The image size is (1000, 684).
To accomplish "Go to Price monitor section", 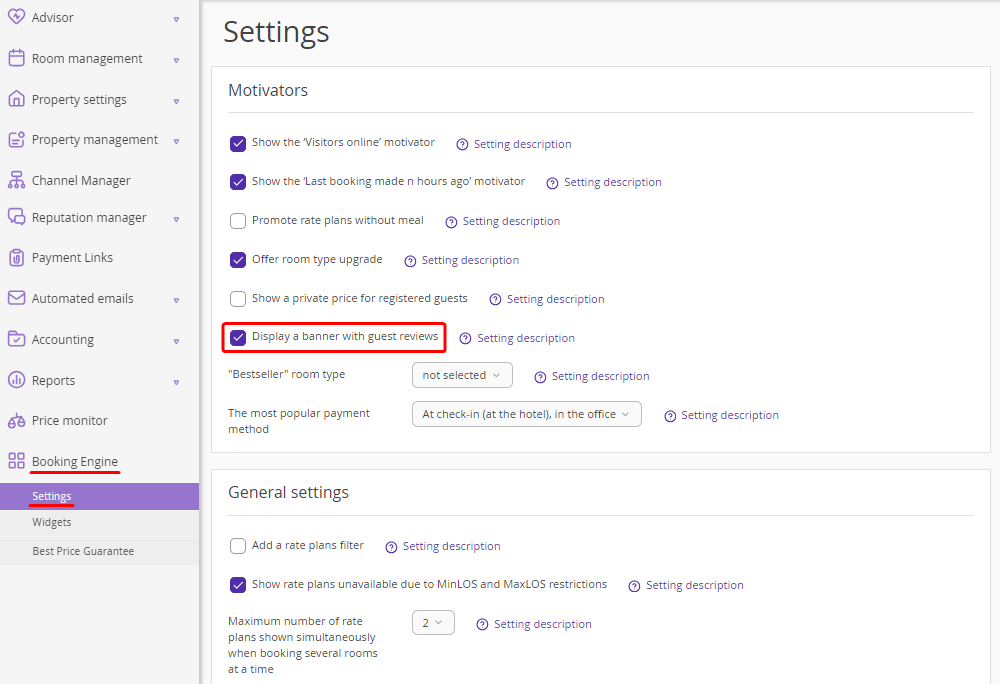I will click(70, 421).
